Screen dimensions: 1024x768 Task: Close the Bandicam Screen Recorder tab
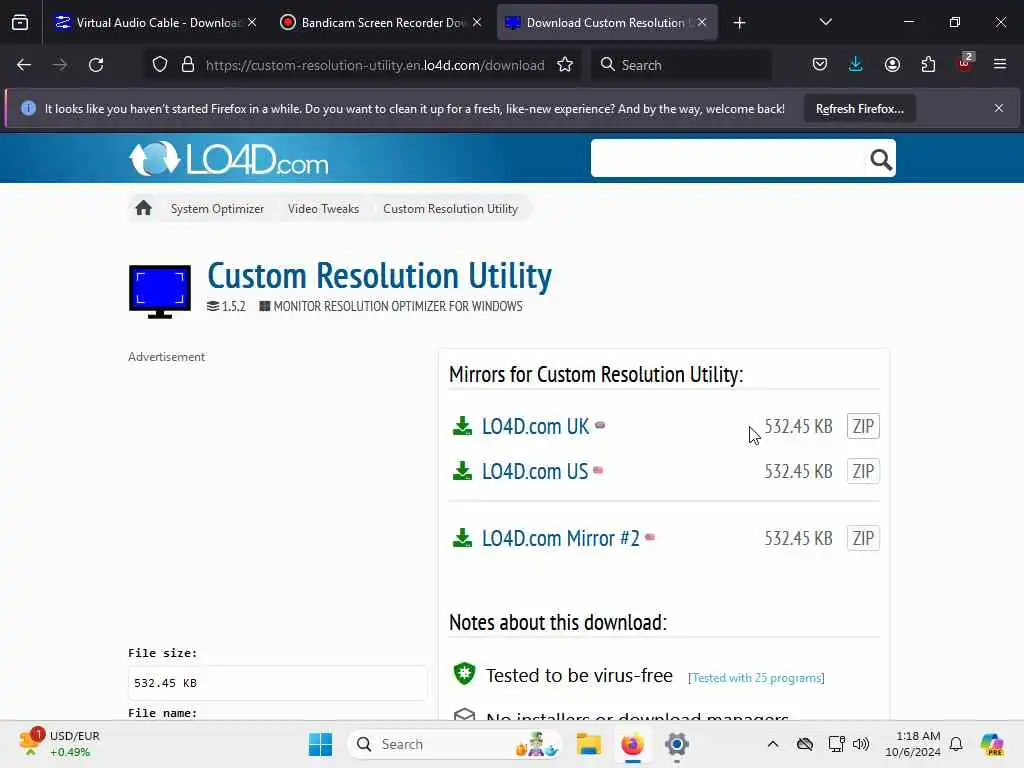[x=477, y=23]
